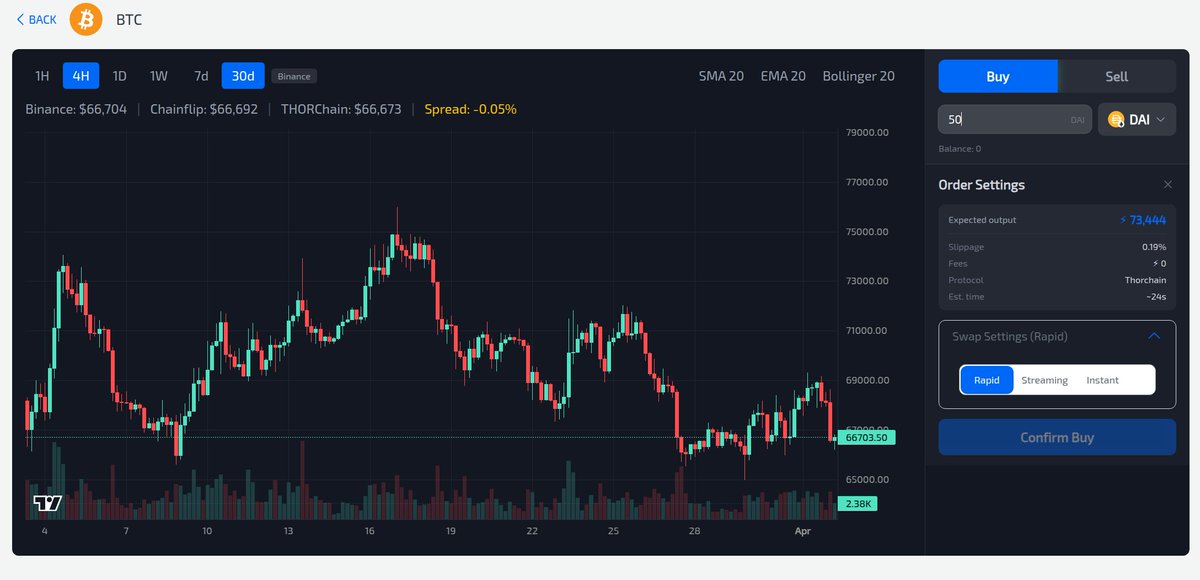Select the Rapid swap mode

(987, 380)
